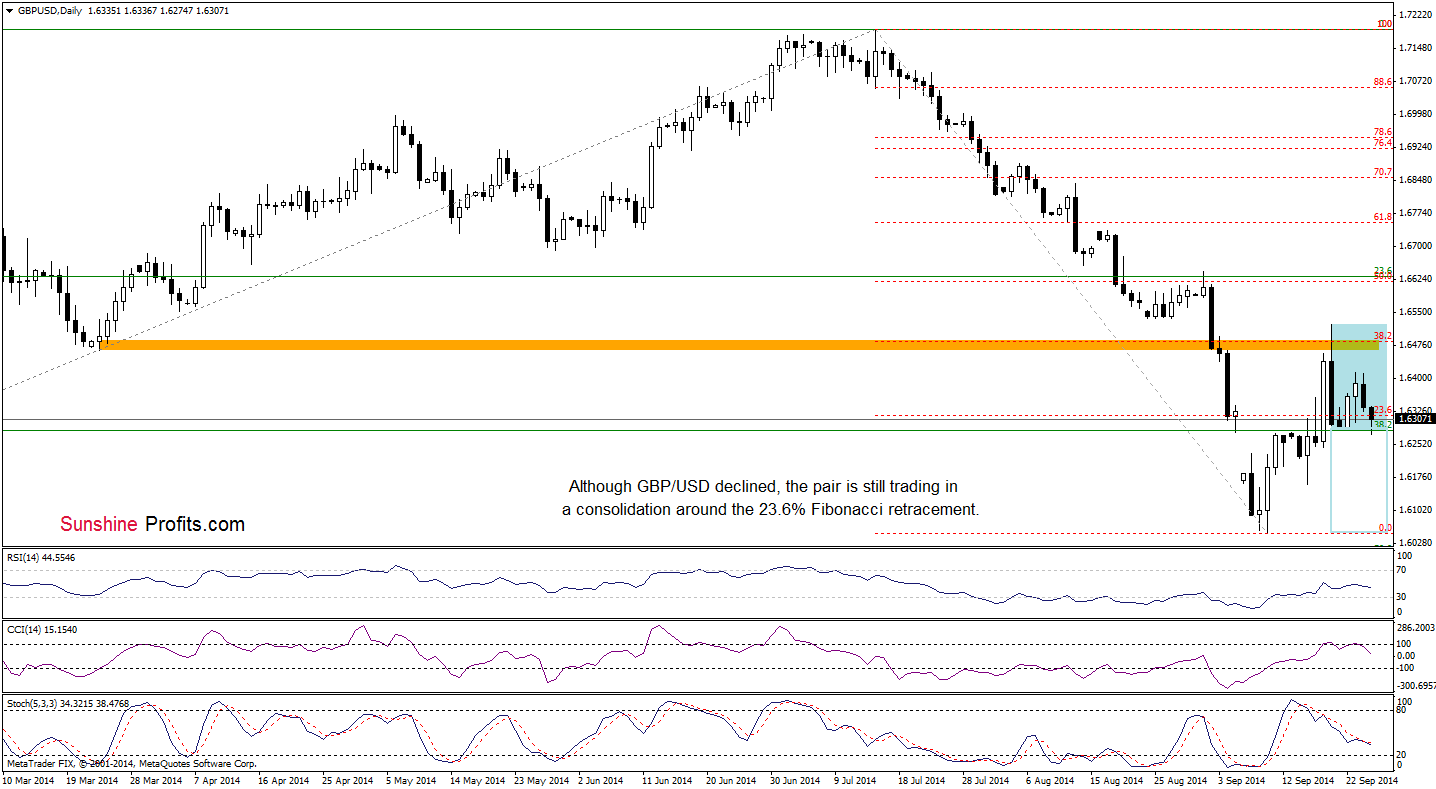Click the consolidation comment text annotation
The width and height of the screenshot is (1436, 789).
[x=773, y=498]
